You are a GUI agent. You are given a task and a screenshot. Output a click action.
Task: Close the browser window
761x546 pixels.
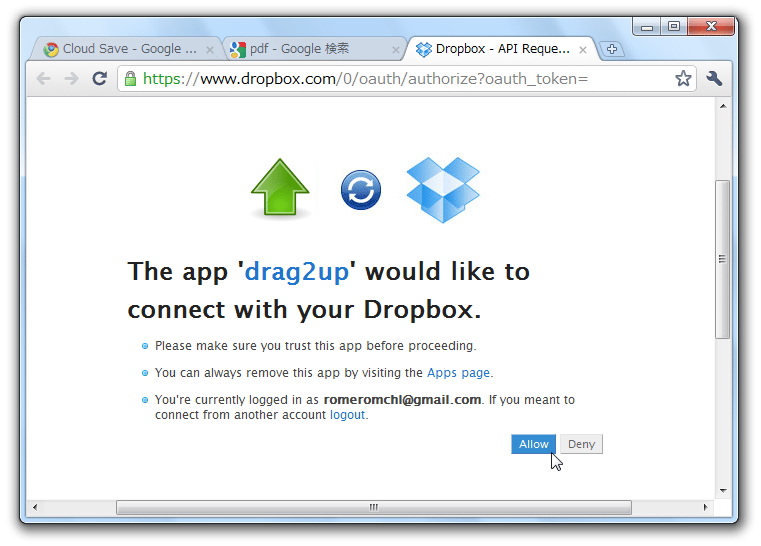711,27
